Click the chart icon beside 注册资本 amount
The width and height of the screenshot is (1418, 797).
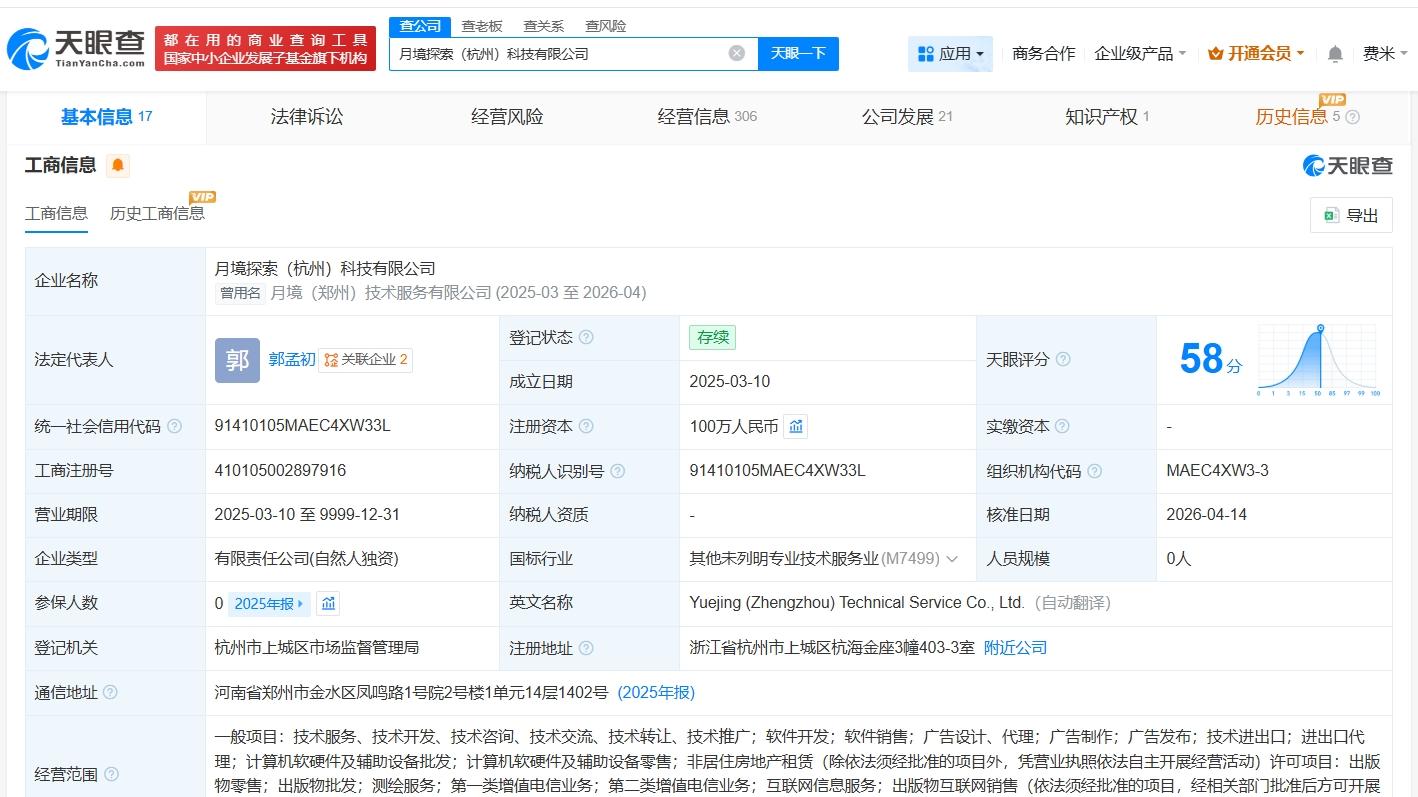pos(795,425)
